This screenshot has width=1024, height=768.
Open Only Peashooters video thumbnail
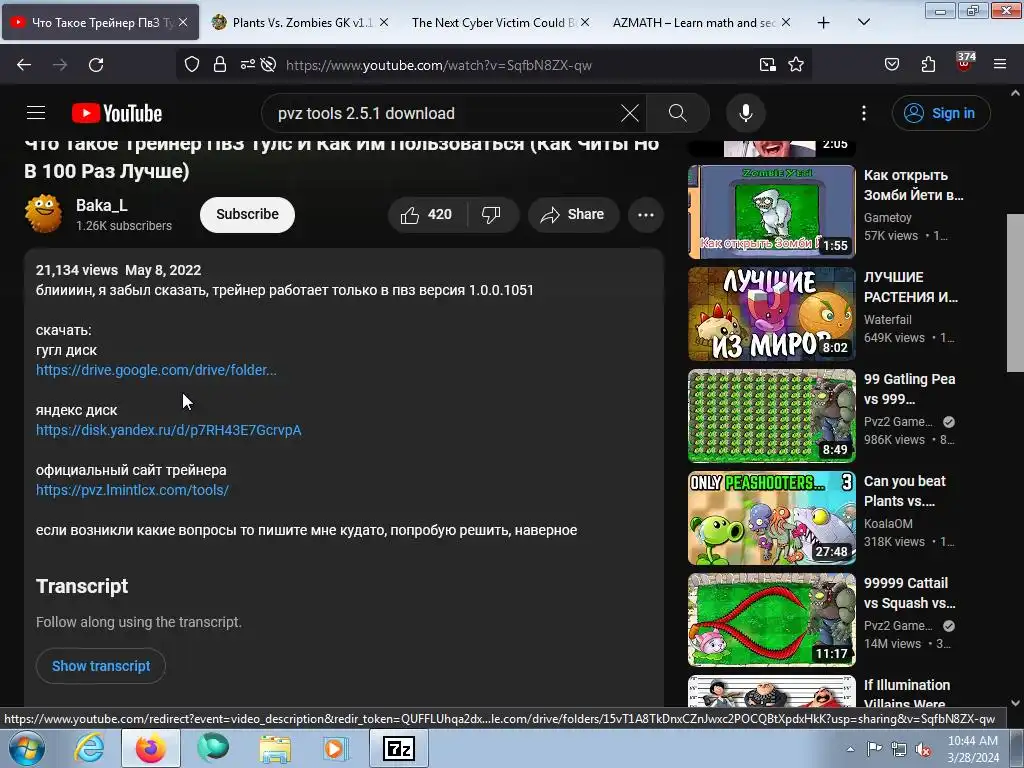[x=771, y=518]
